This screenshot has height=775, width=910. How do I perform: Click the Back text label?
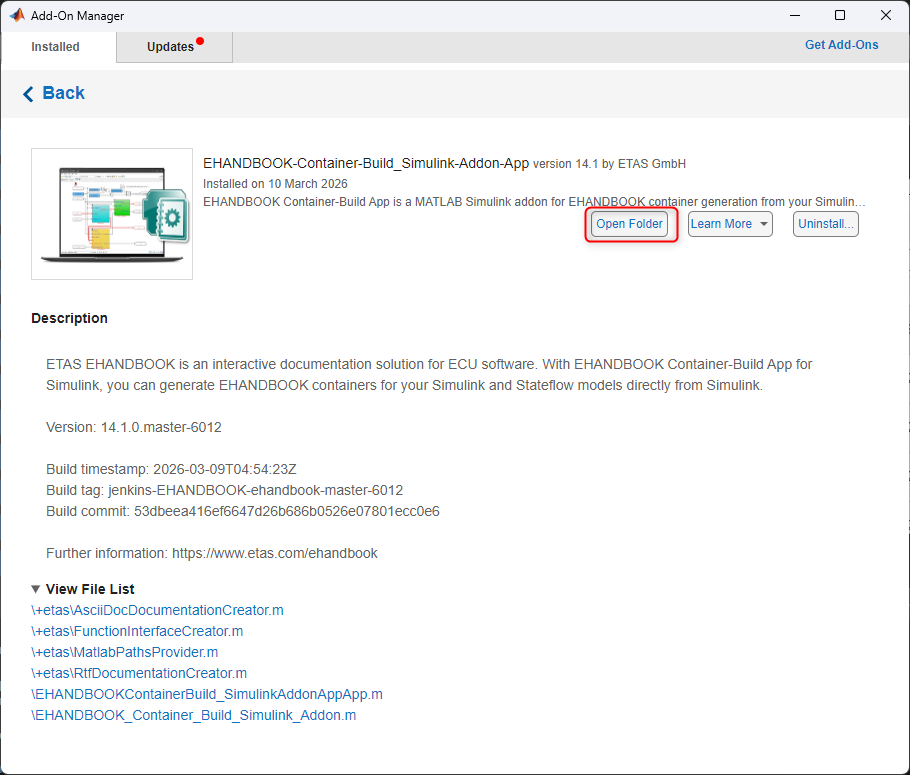63,93
